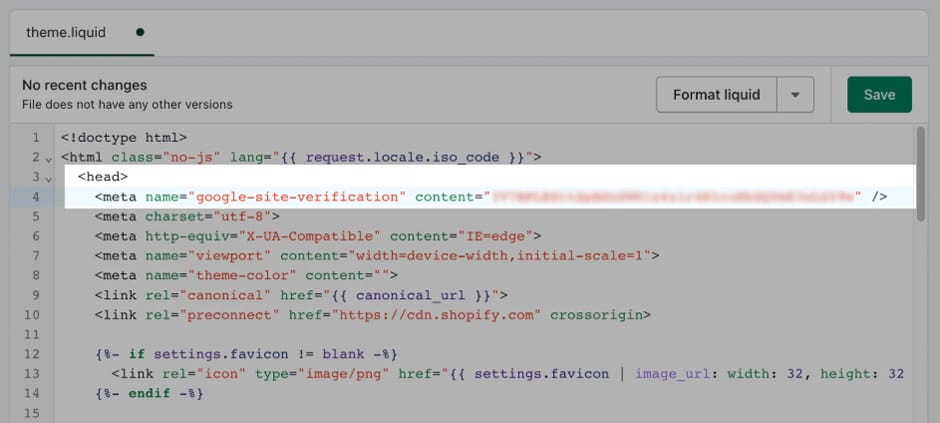
Task: Click the google-site-verification meta tag name
Action: point(301,197)
